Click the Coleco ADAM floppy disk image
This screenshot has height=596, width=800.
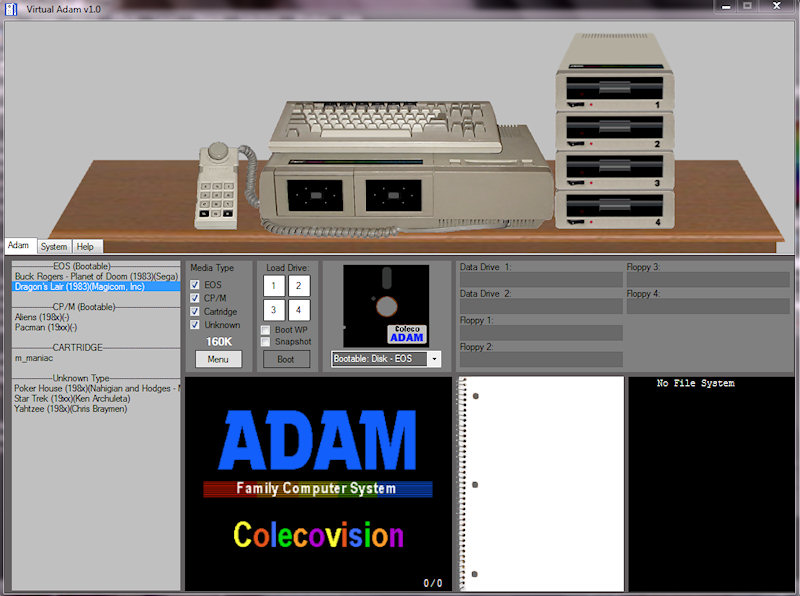click(386, 306)
